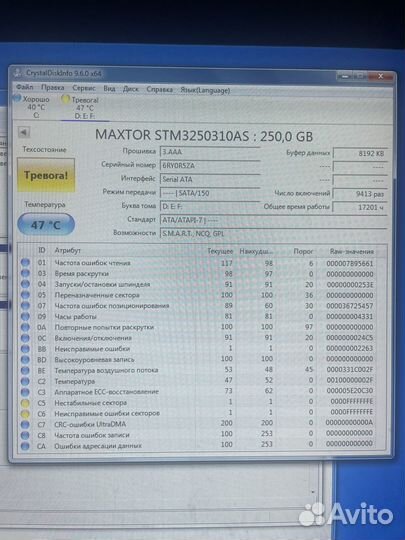This screenshot has height=540, width=405.
Task: Click status circle for attribute 0A
Action: [x=25, y=327]
